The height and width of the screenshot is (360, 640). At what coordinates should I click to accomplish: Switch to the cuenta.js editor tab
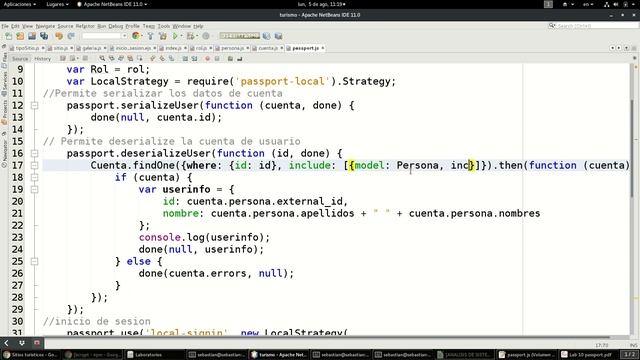coord(268,48)
